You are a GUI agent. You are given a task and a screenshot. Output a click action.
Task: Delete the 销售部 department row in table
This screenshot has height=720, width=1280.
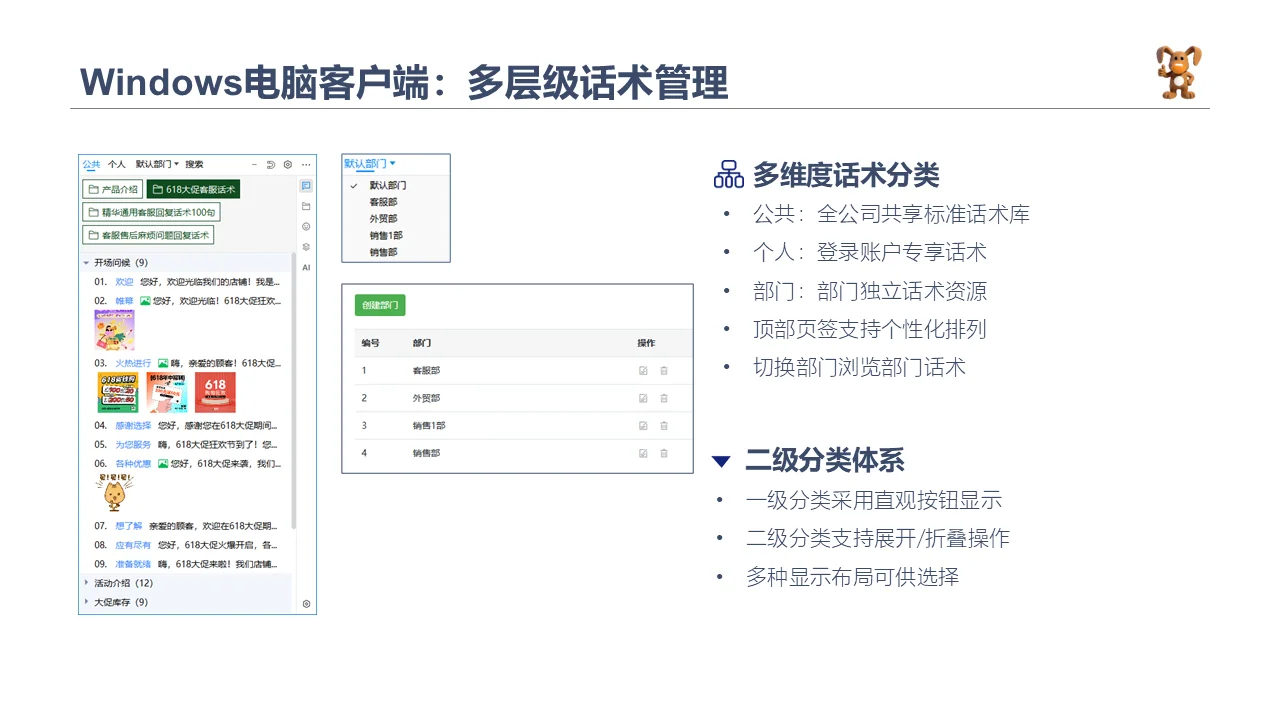pos(664,453)
